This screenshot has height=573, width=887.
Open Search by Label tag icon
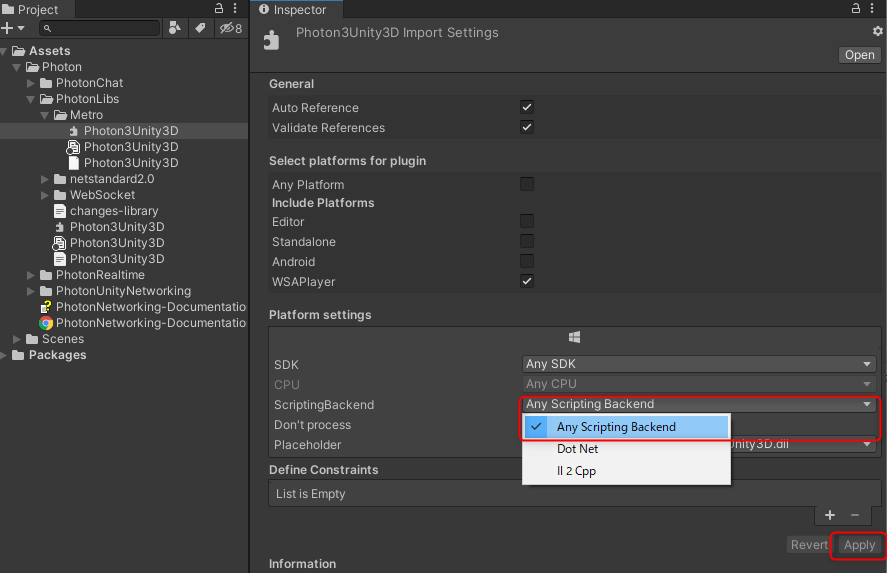pos(200,28)
